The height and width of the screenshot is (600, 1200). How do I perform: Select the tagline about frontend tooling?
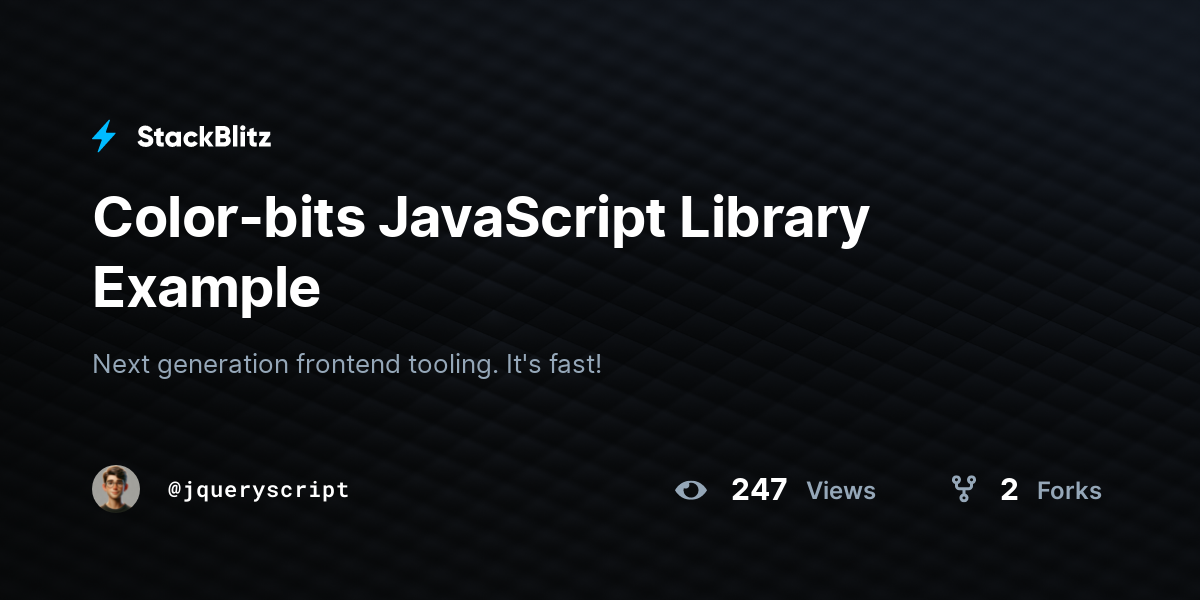(347, 364)
